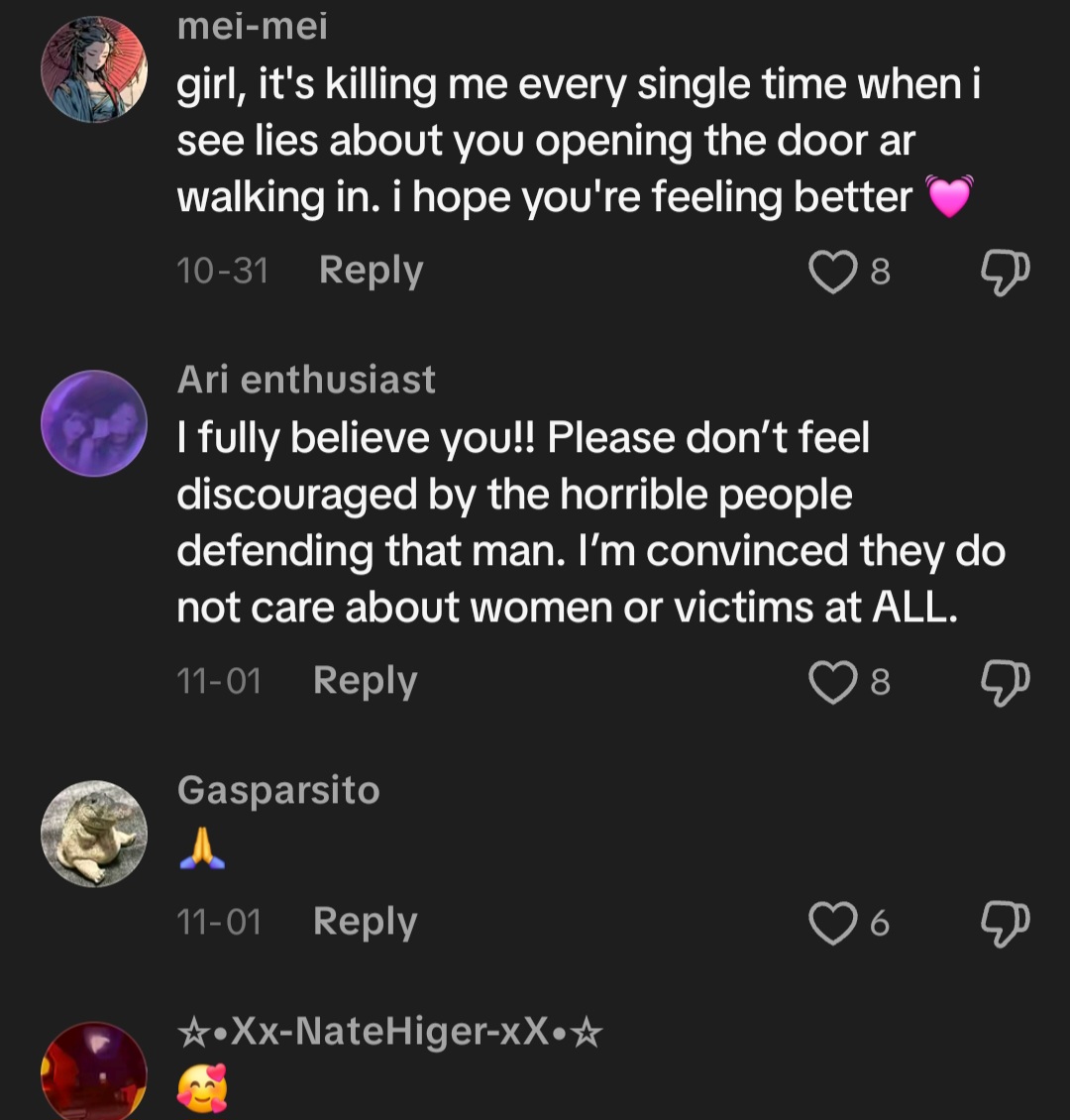Open the Gasparsito username link
1070x1120 pixels.
pyautogui.click(x=278, y=790)
